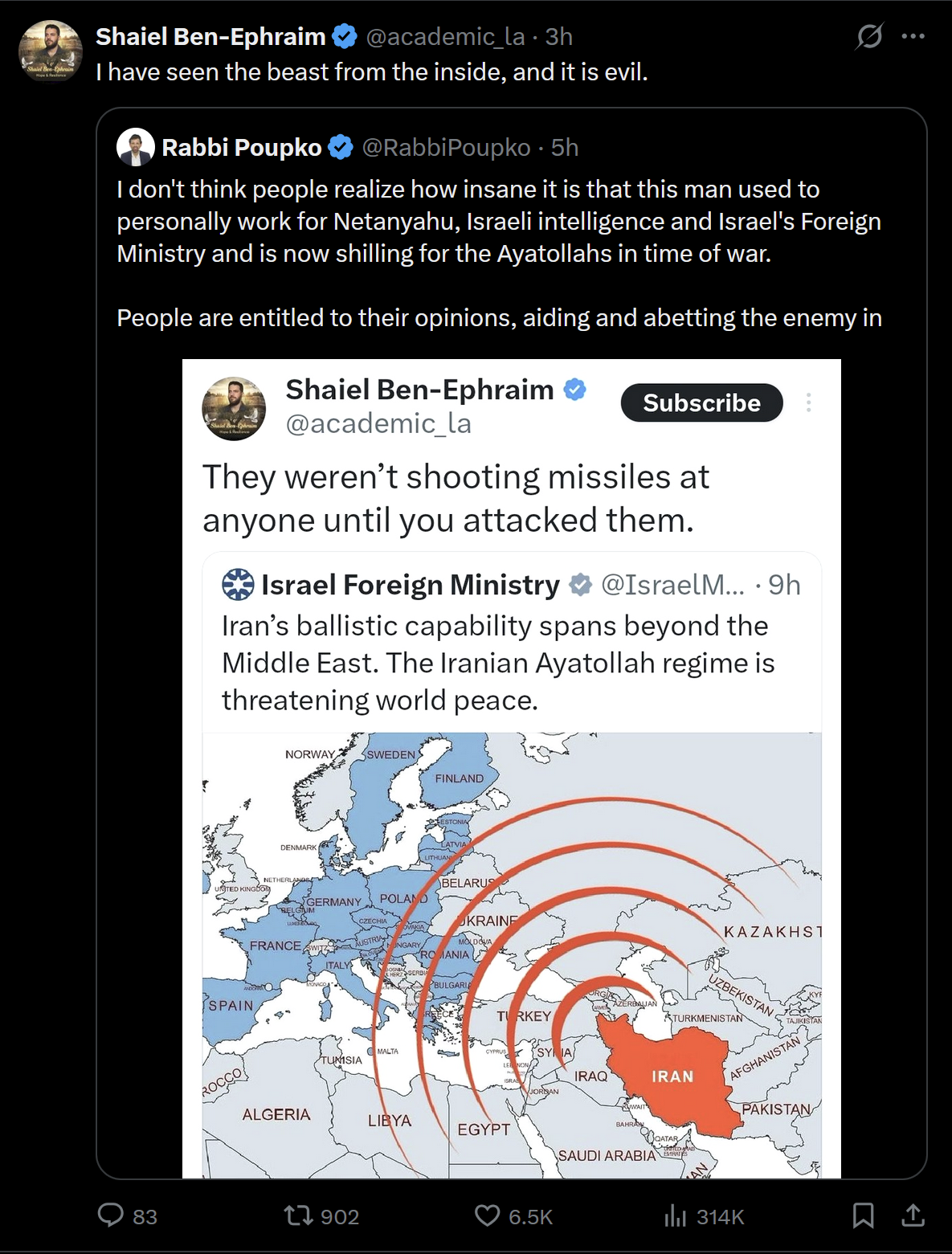Open view analytics bar chart icon
The width and height of the screenshot is (952, 1254).
[675, 1216]
